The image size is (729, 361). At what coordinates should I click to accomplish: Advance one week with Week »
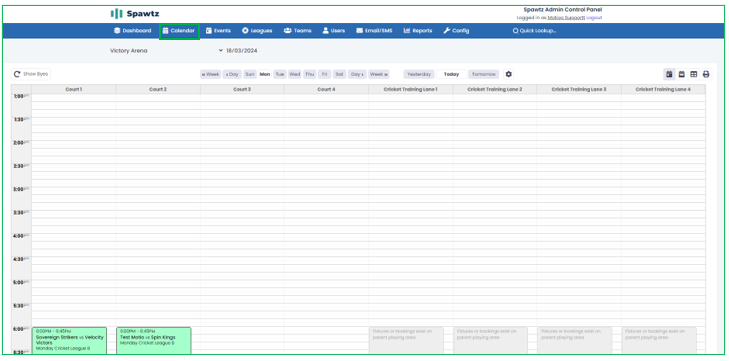[x=379, y=74]
